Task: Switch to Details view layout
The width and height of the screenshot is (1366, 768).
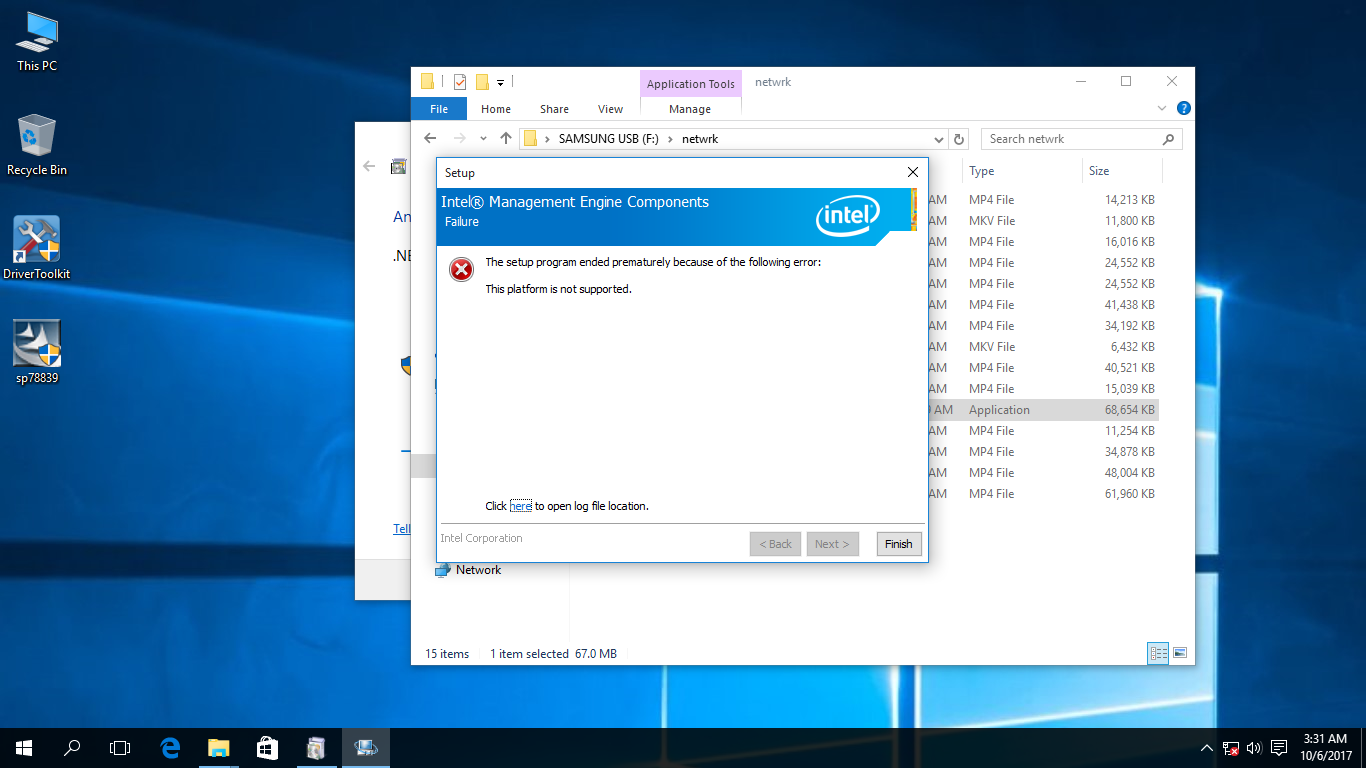Action: pyautogui.click(x=1159, y=653)
